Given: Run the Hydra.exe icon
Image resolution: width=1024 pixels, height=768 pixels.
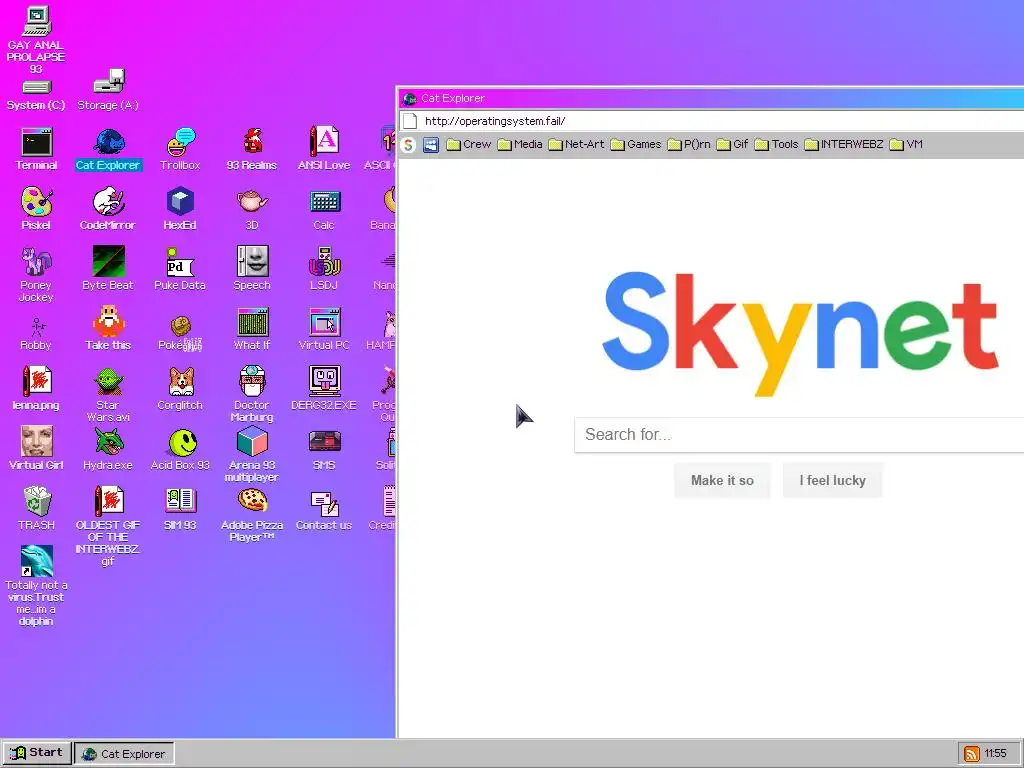Looking at the screenshot, I should [x=108, y=449].
